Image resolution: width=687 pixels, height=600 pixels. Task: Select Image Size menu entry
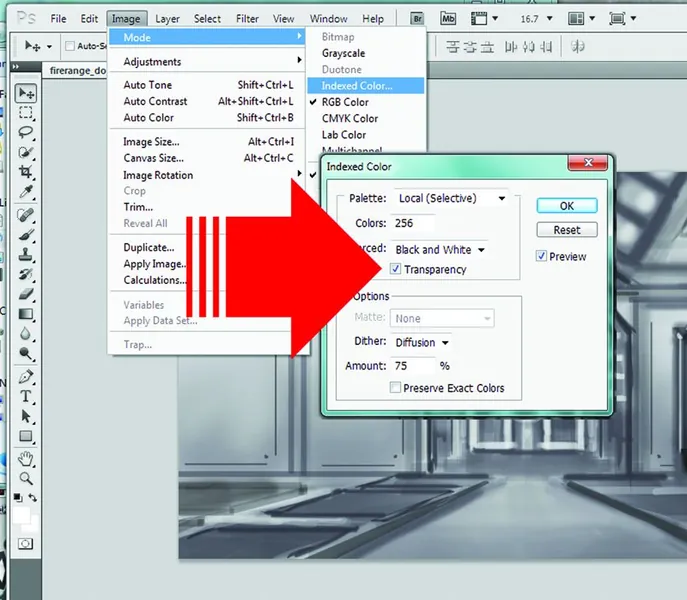point(208,142)
